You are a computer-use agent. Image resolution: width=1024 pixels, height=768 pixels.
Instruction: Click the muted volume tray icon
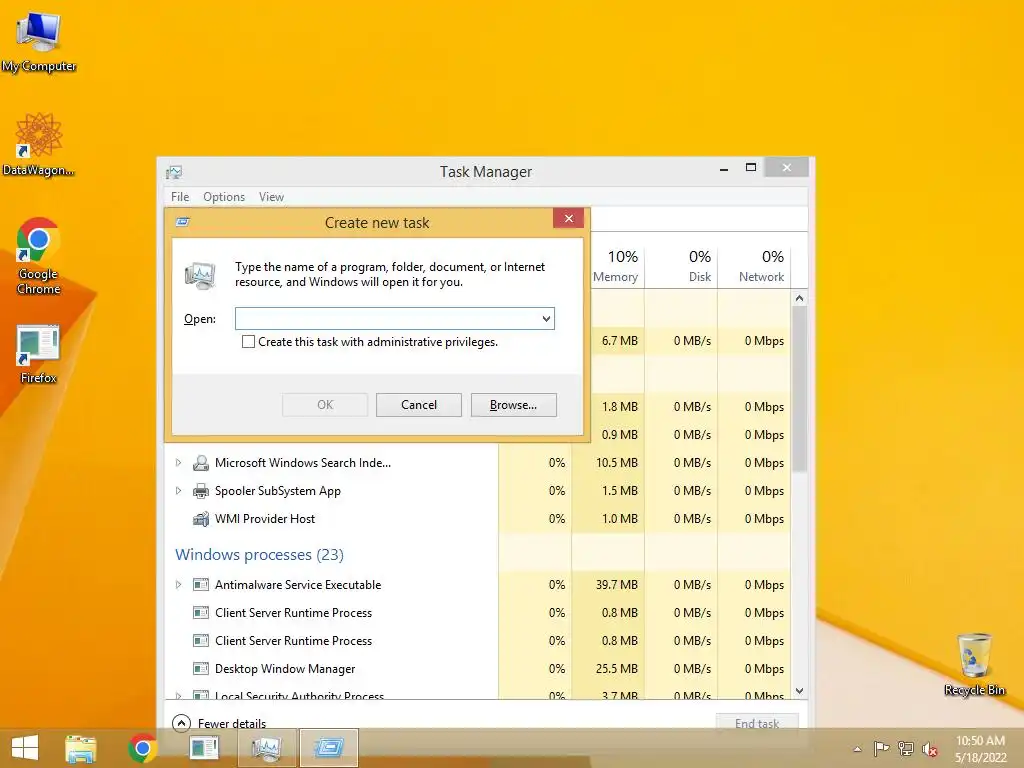coord(930,749)
